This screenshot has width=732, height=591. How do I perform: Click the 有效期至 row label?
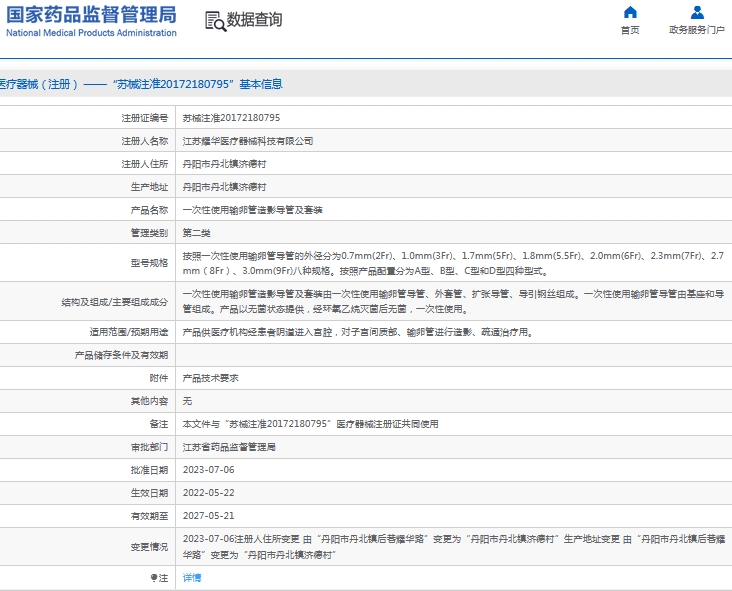click(149, 516)
